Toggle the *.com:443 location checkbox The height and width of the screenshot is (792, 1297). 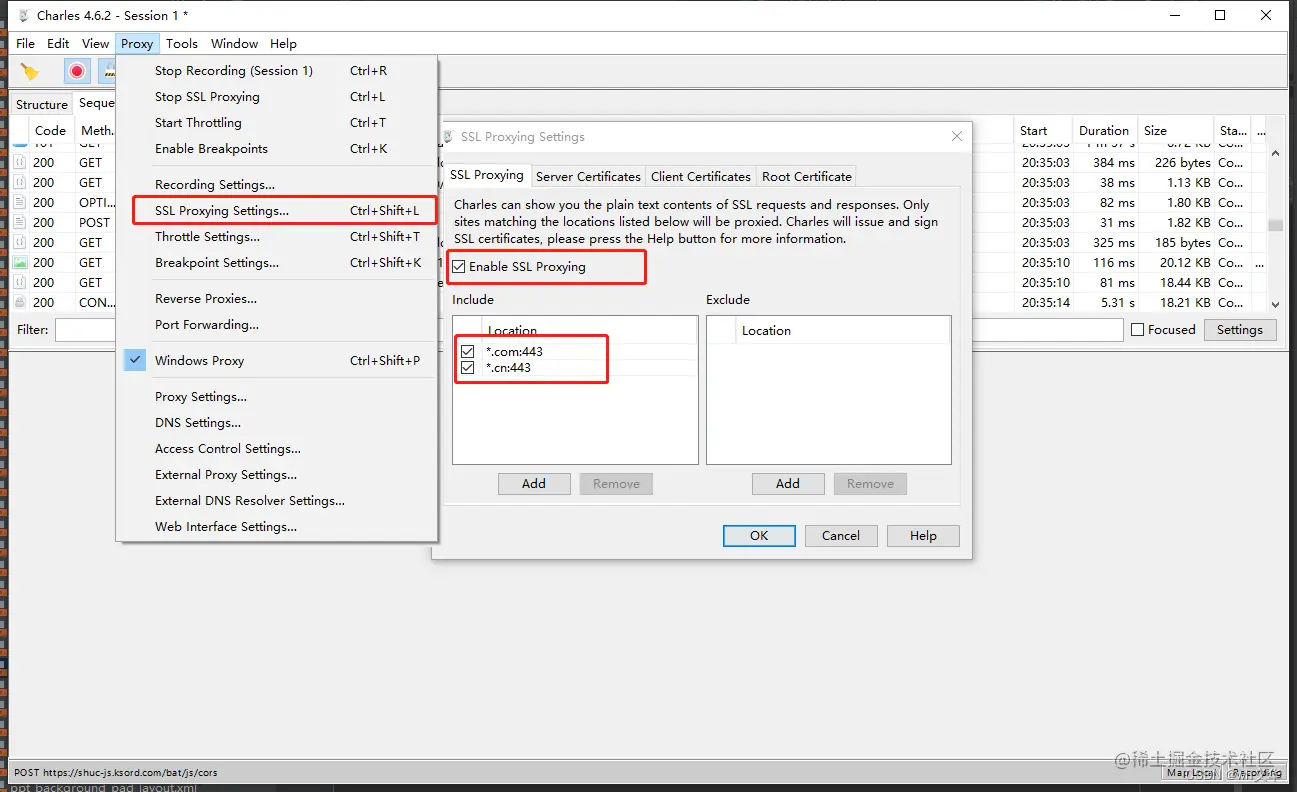(468, 351)
